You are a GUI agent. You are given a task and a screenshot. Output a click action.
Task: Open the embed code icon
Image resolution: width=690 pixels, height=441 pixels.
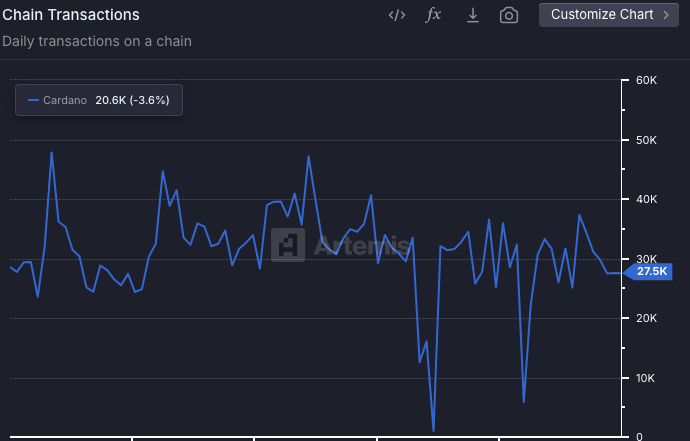pos(396,15)
